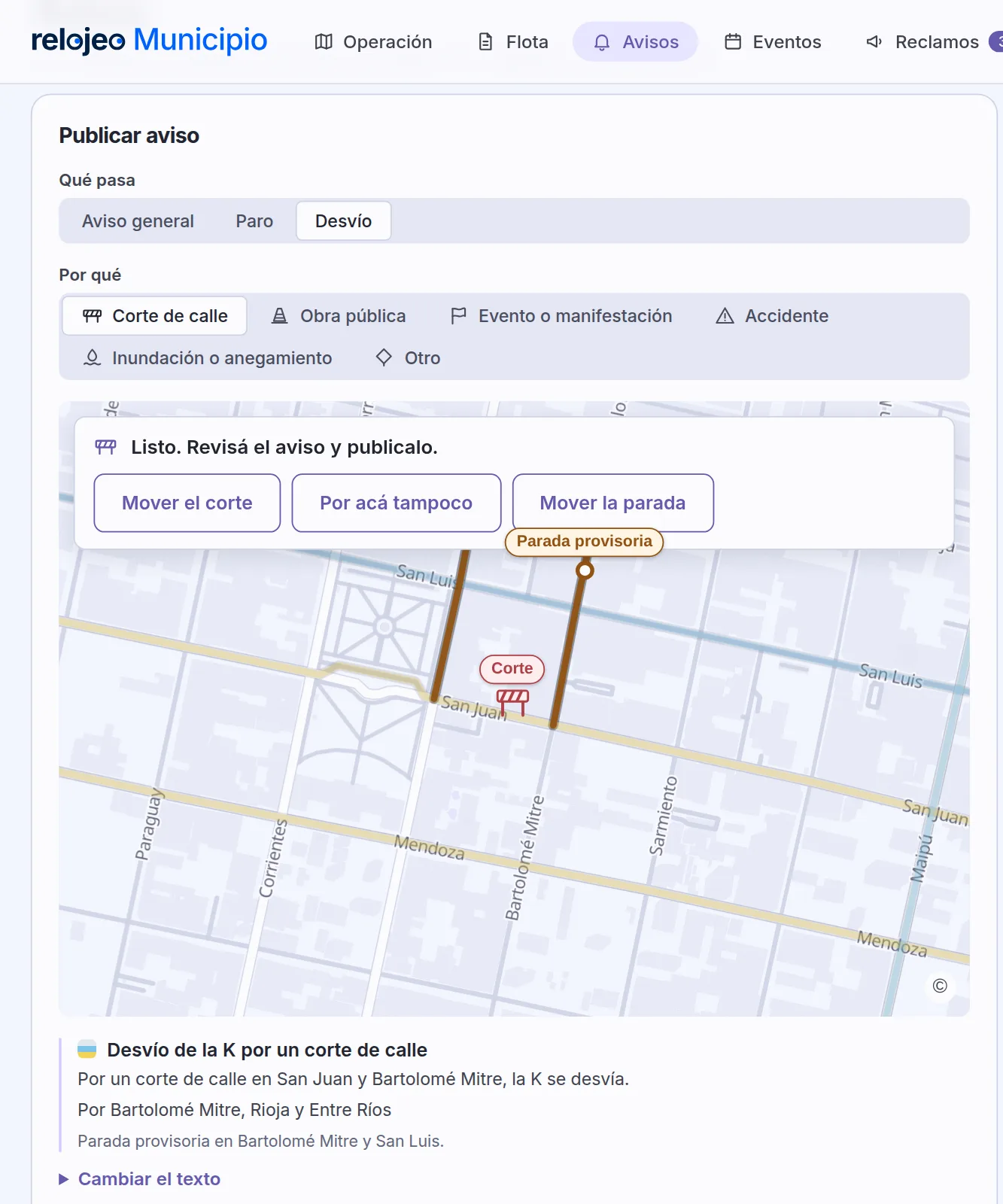Image resolution: width=1003 pixels, height=1204 pixels.
Task: Switch to the Eventos tab
Action: pyautogui.click(x=773, y=42)
